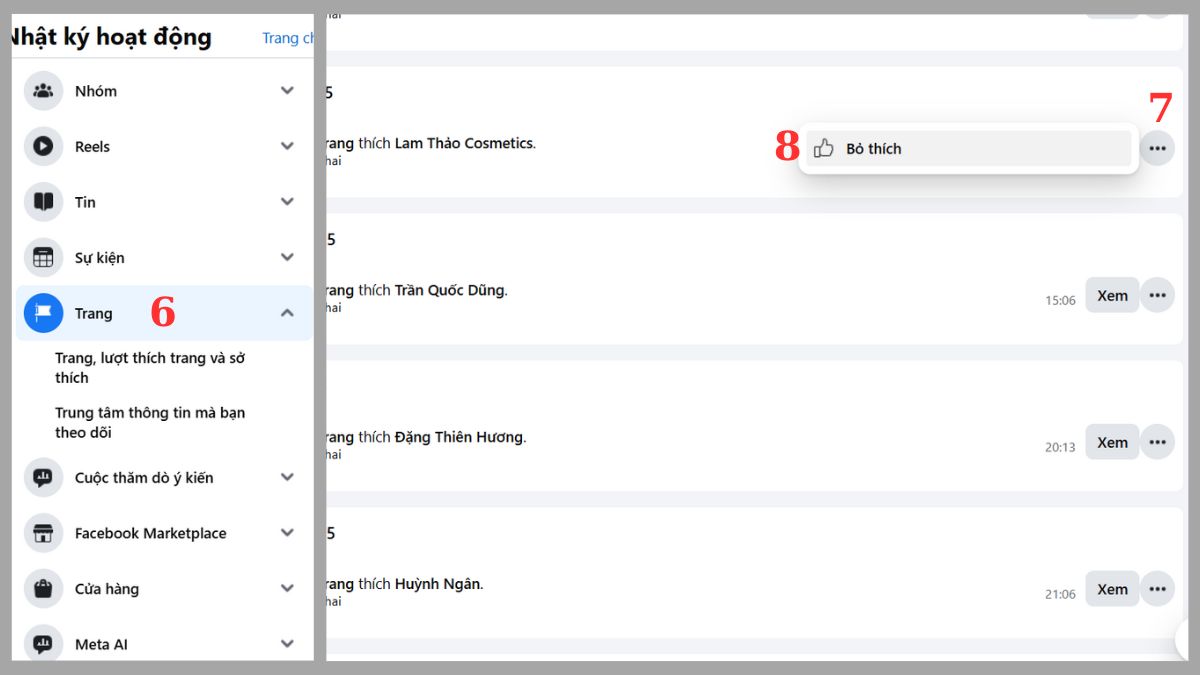Screen dimensions: 1200x675
Task: Select the Sự kiện calendar icon
Action: 43,257
